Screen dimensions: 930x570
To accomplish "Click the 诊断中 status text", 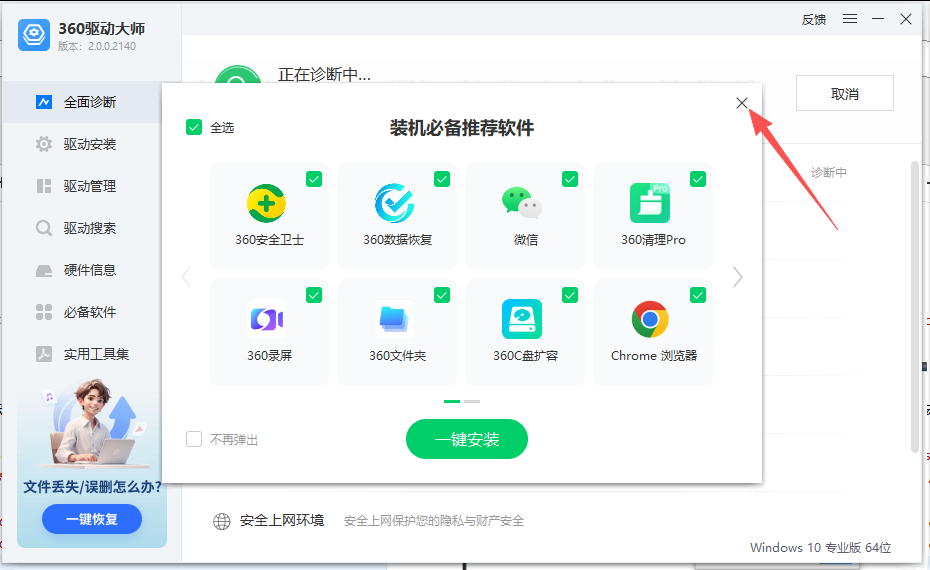I will point(829,173).
